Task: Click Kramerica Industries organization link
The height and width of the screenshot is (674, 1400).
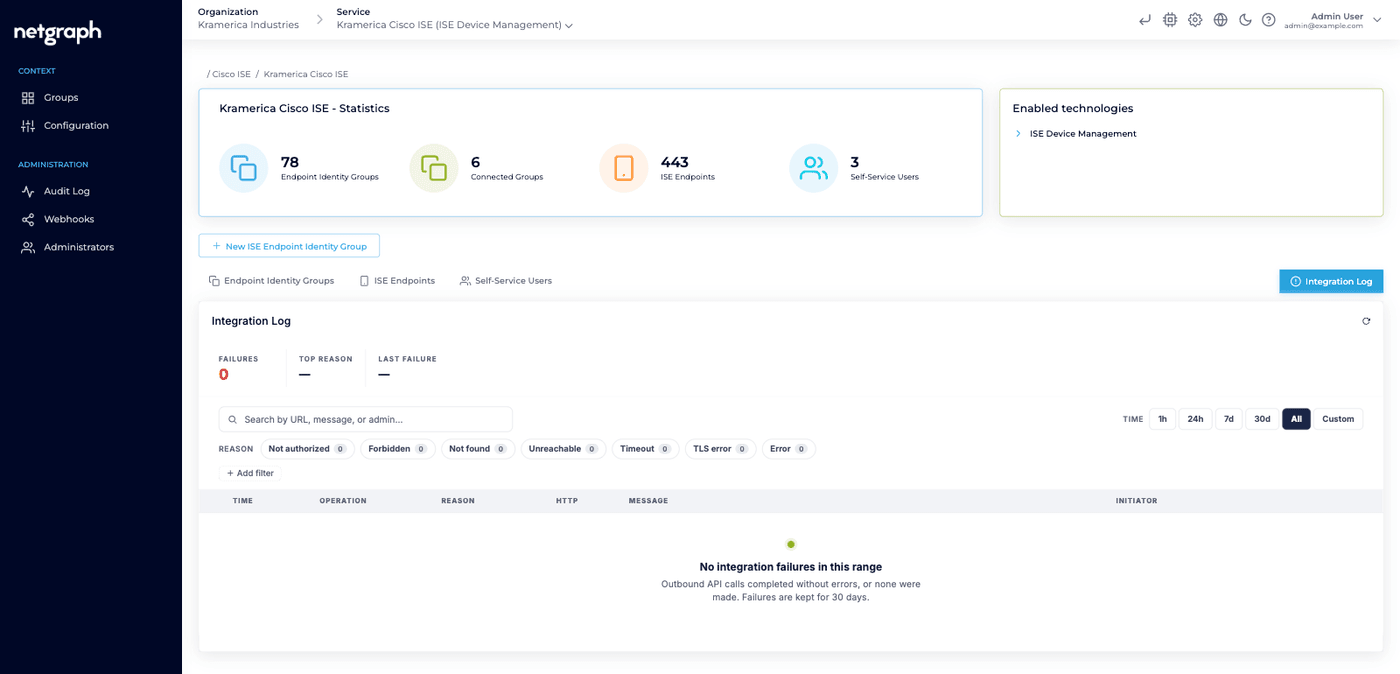Action: (248, 25)
